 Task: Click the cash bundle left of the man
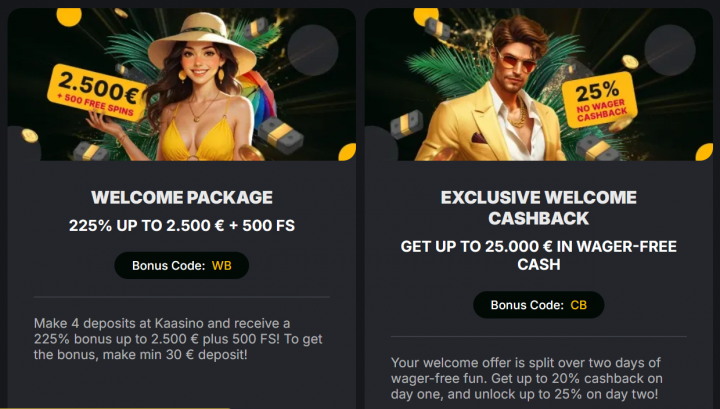(405, 126)
